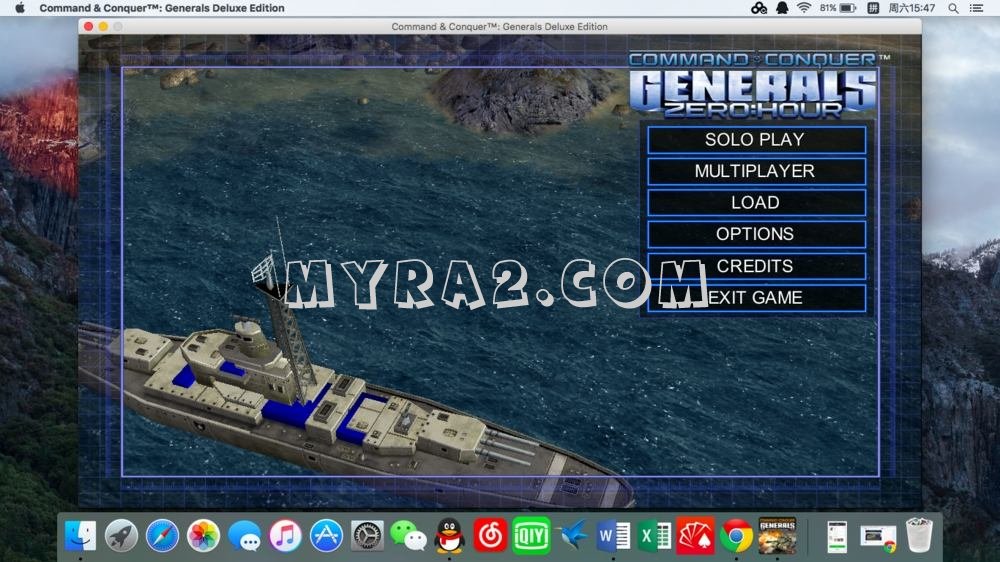This screenshot has width=1000, height=562.
Task: Open Messages chat bubble in Dock
Action: click(x=244, y=535)
